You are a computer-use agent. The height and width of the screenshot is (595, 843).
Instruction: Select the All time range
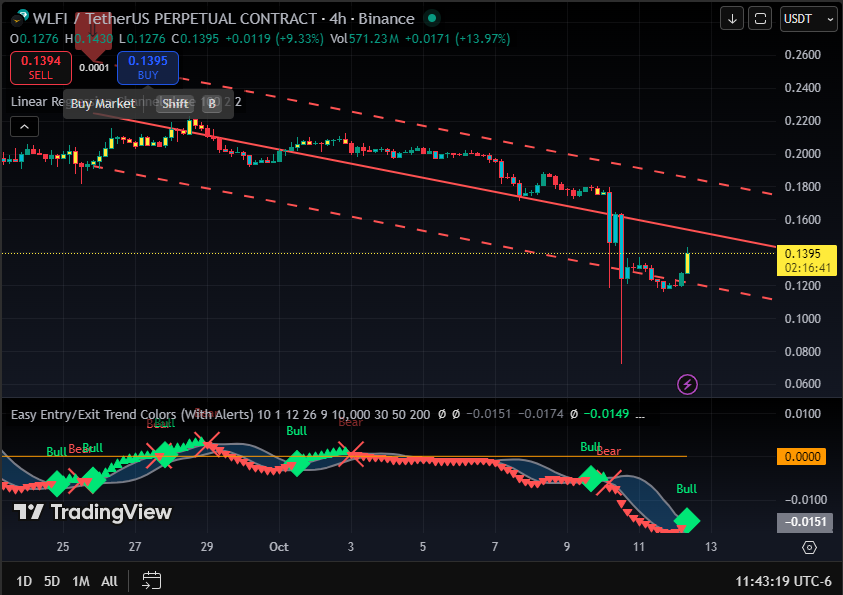coord(109,581)
